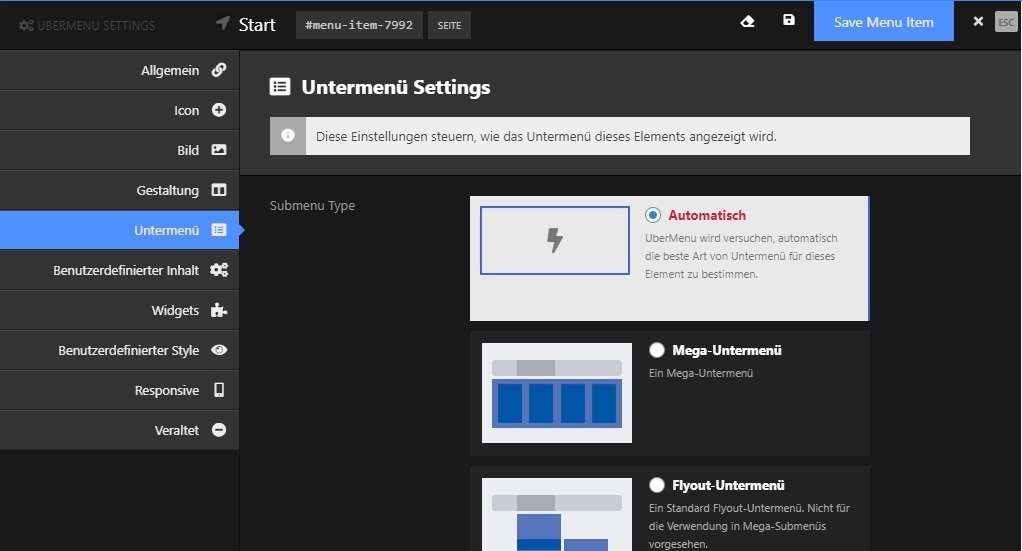Select the Automatisch radio button
The width and height of the screenshot is (1022, 551).
coord(652,215)
